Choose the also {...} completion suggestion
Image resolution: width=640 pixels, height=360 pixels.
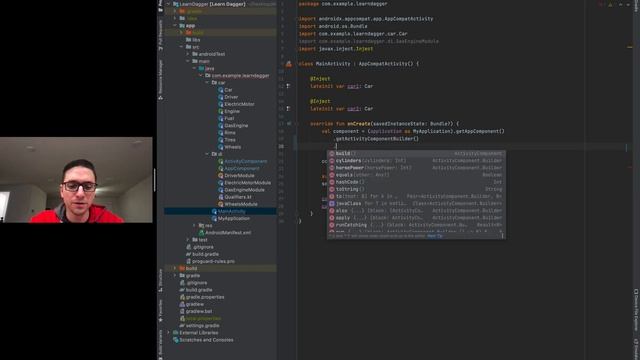point(416,211)
